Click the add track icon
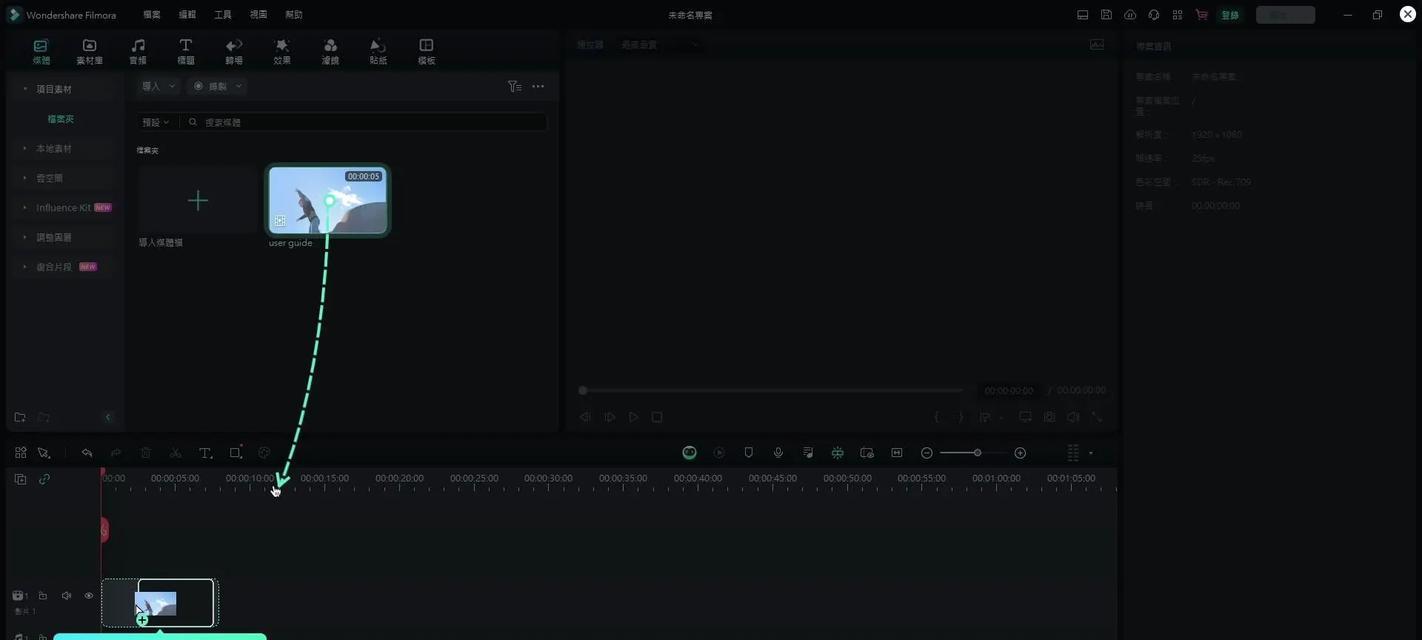Viewport: 1422px width, 640px height. (x=20, y=479)
